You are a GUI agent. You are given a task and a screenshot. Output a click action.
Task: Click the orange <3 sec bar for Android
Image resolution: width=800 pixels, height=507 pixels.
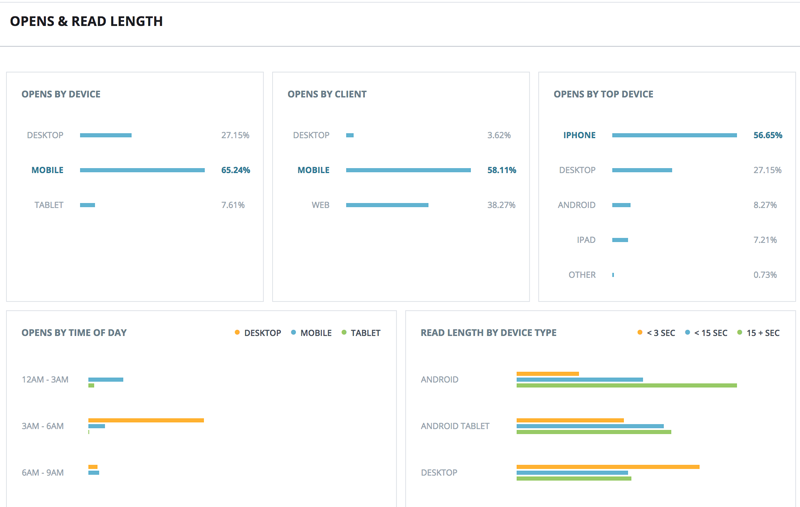547,374
